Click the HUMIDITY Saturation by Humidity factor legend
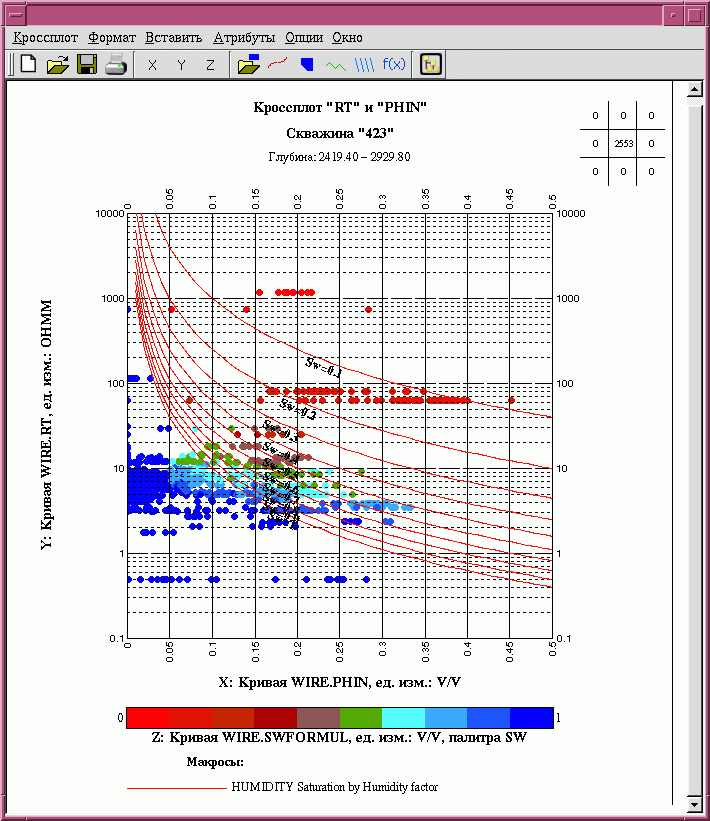The height and width of the screenshot is (821, 710). click(x=335, y=787)
